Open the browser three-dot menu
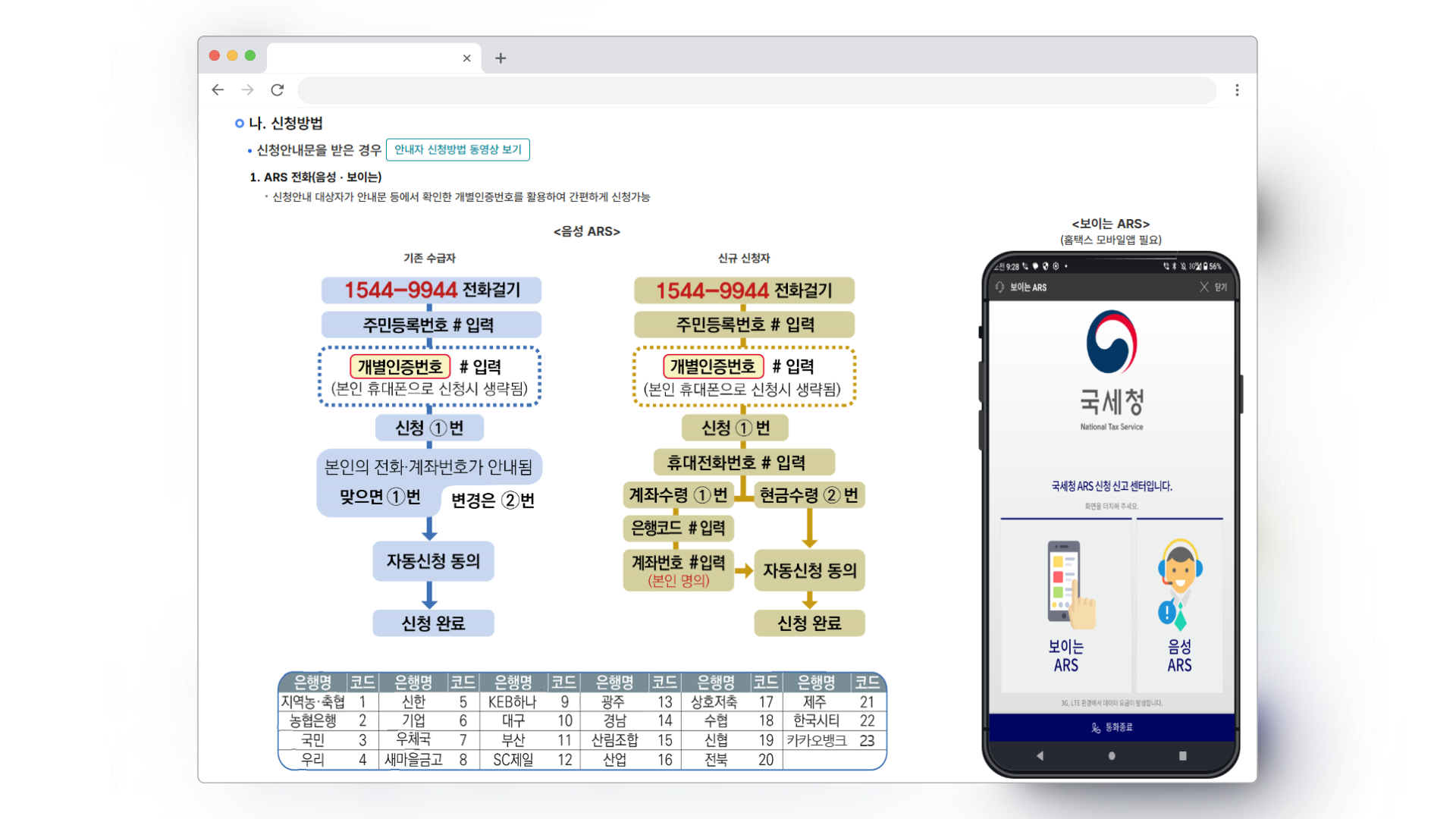 (1237, 90)
